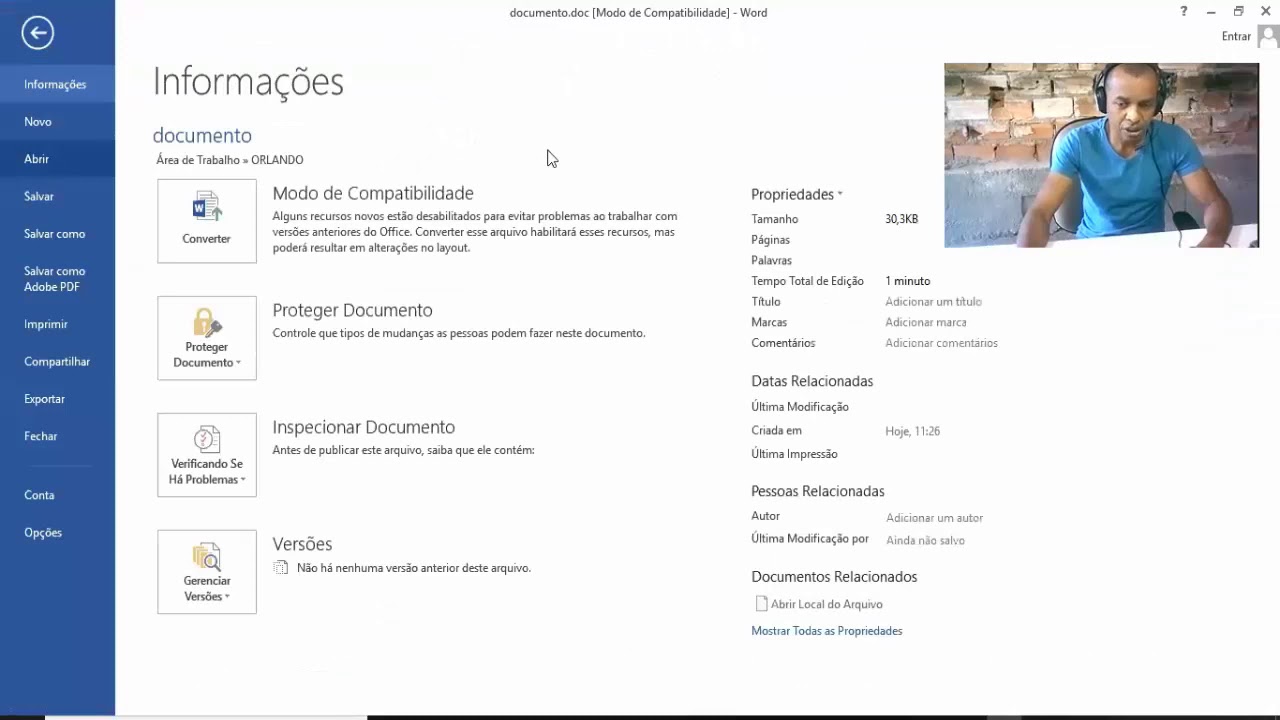The height and width of the screenshot is (720, 1280).
Task: Click the Datas Relacionadas heading
Action: tap(812, 381)
